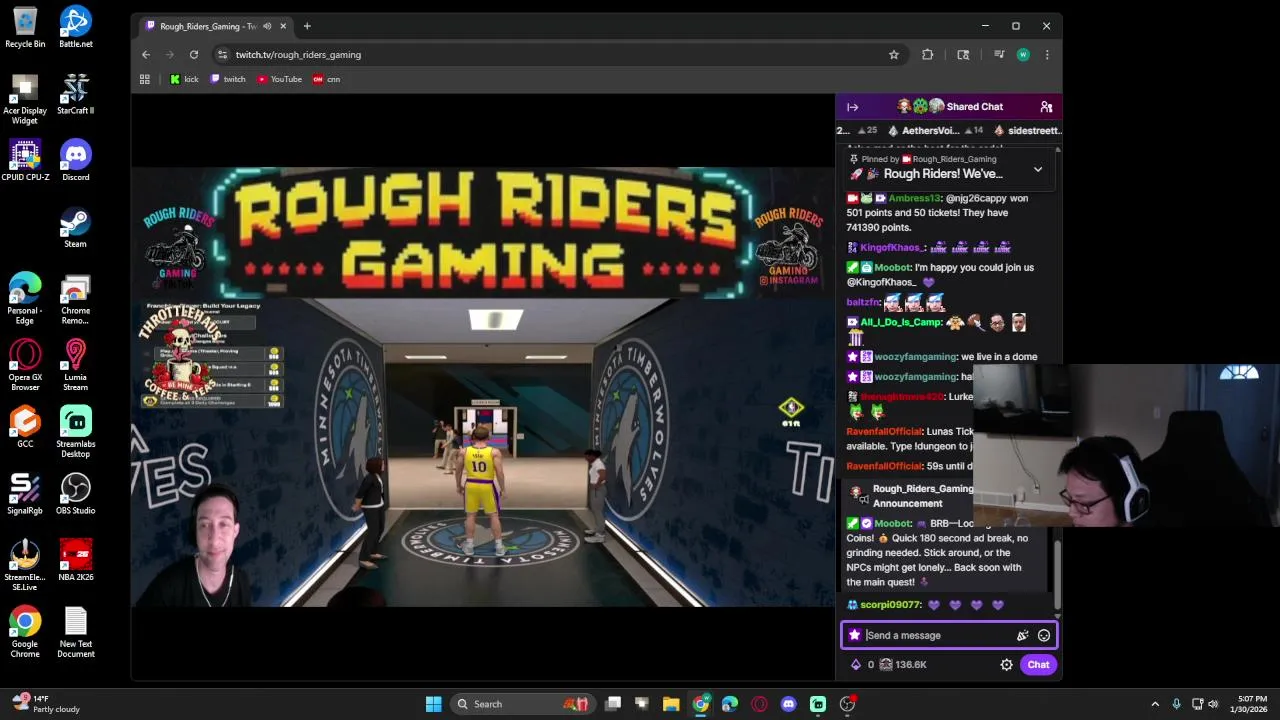The width and height of the screenshot is (1280, 720).
Task: Select the Rough_Riders_Gaming browser tab
Action: (215, 26)
